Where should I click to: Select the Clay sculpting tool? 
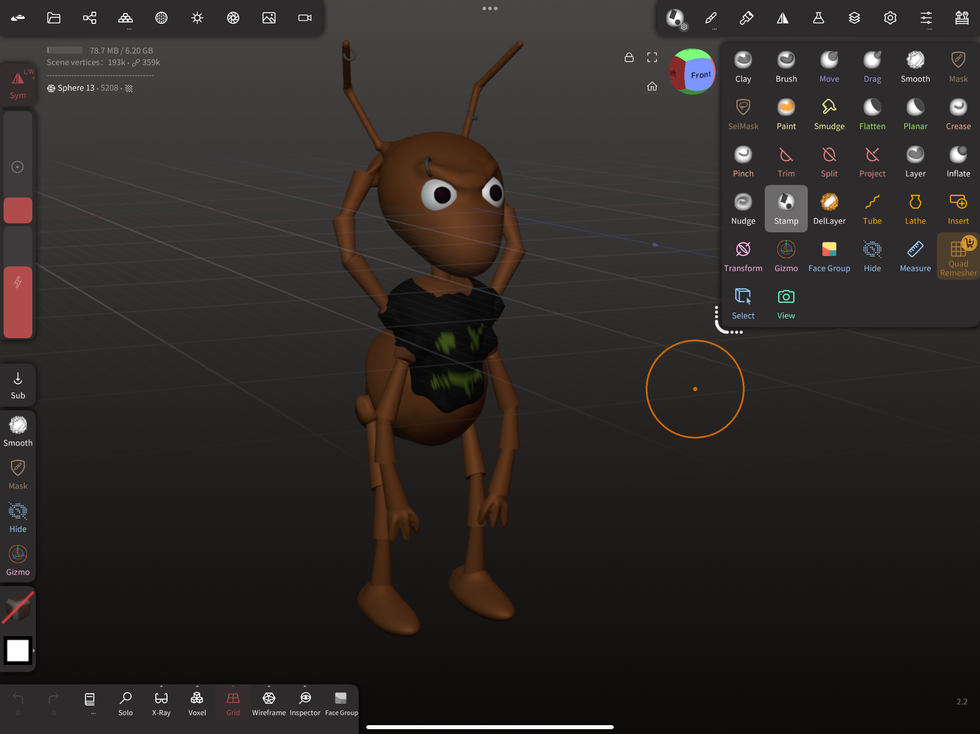pyautogui.click(x=743, y=66)
